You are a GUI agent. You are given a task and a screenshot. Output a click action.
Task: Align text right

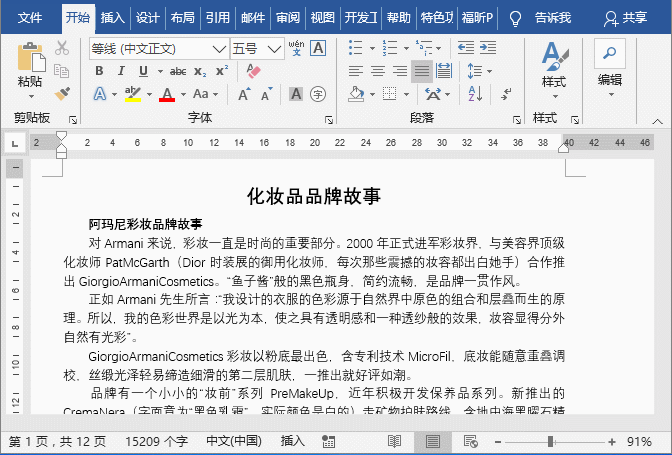pos(400,71)
